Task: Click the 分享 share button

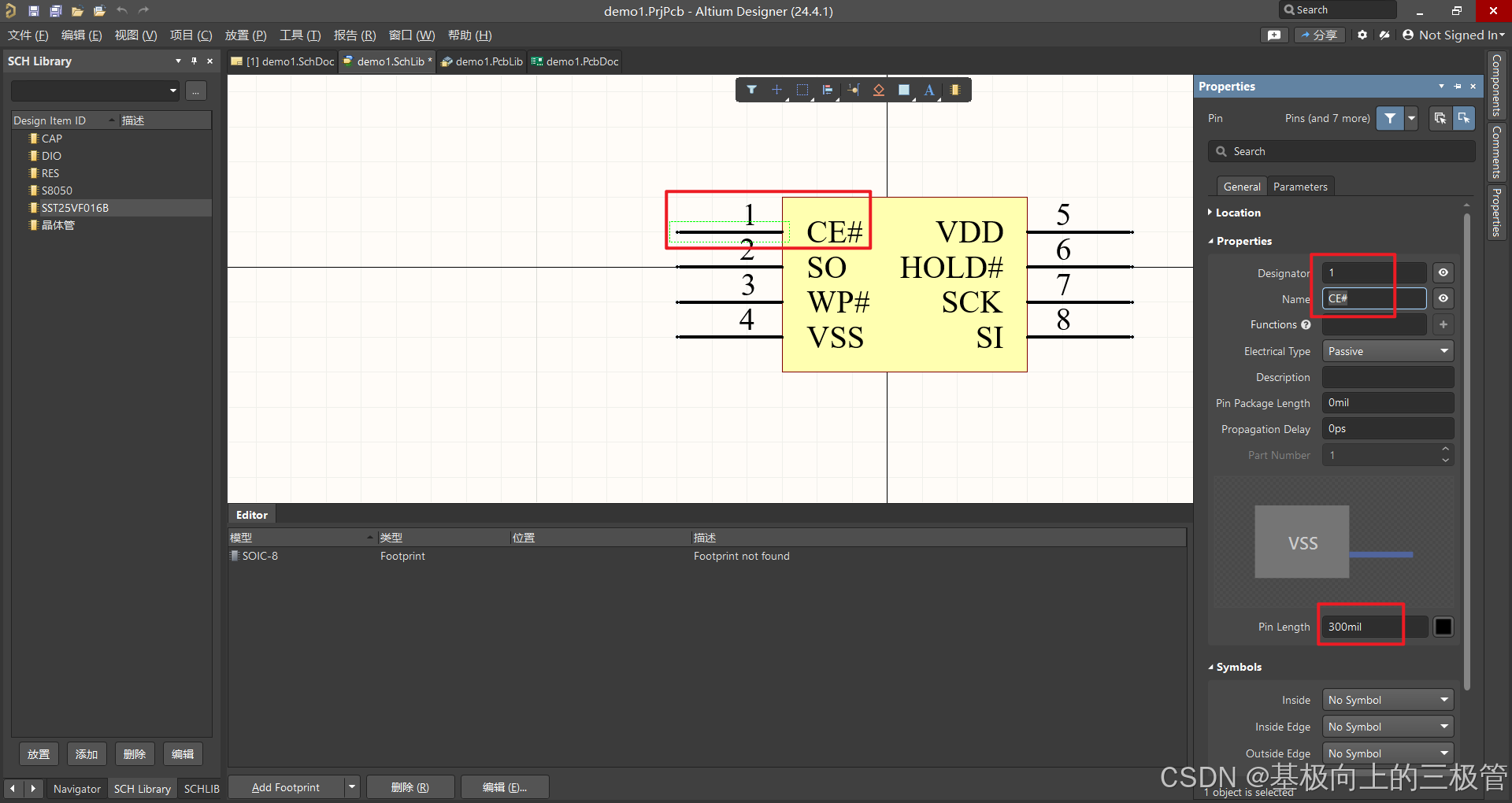Action: 1320,35
